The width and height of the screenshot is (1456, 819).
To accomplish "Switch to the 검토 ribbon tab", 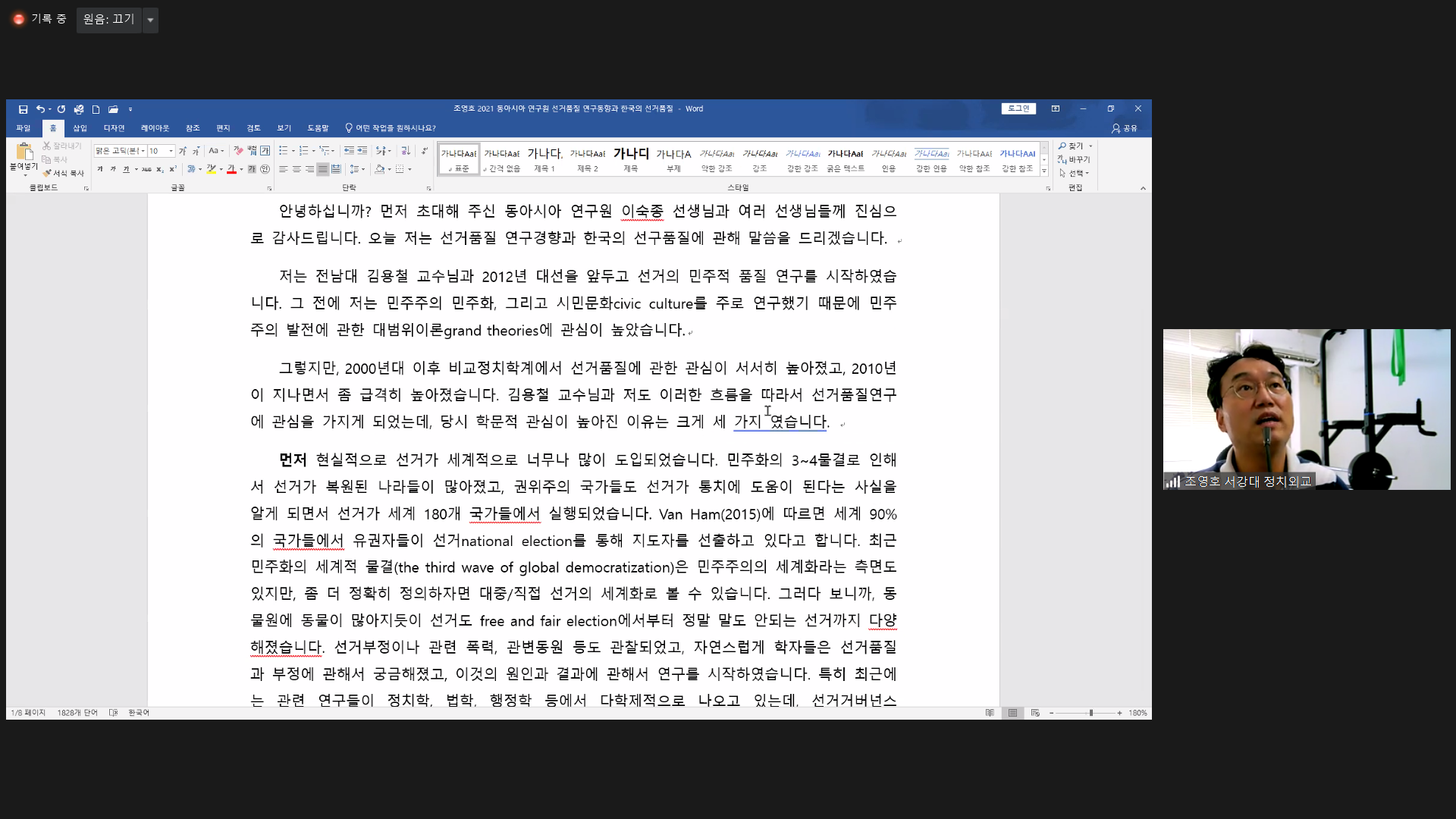I will click(x=253, y=128).
